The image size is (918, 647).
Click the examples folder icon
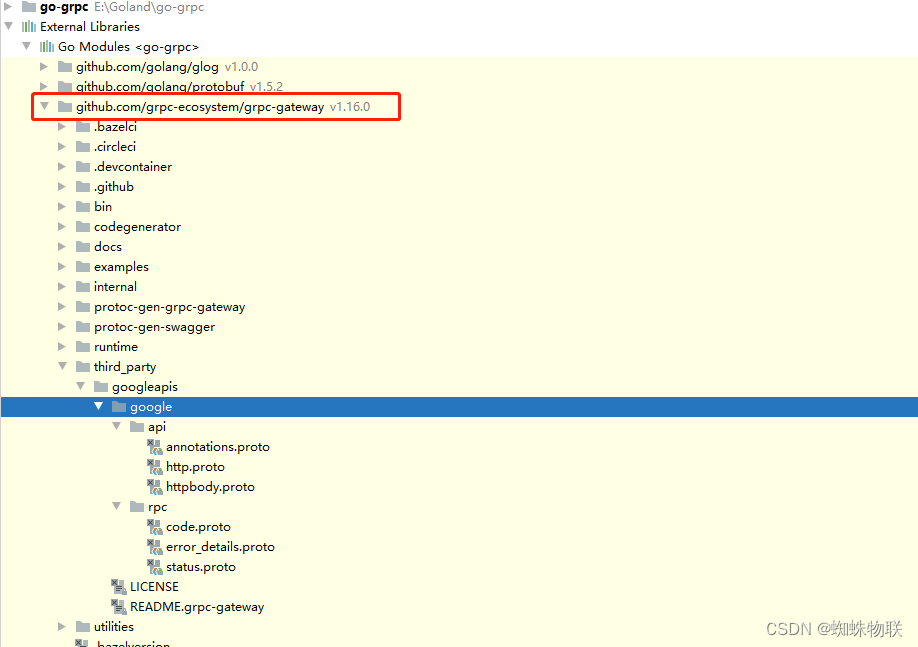[83, 266]
